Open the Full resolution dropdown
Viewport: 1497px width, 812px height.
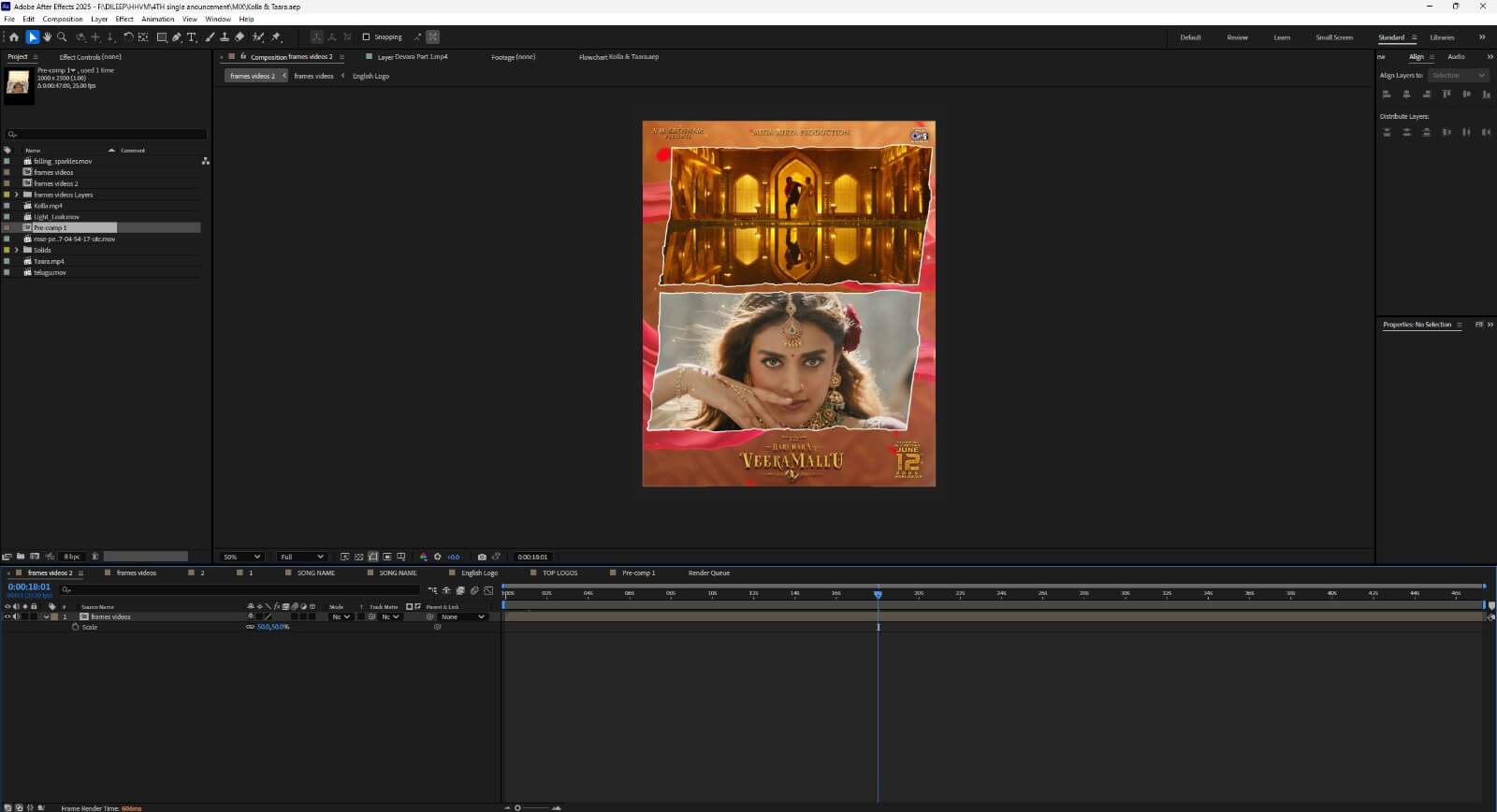coord(301,557)
